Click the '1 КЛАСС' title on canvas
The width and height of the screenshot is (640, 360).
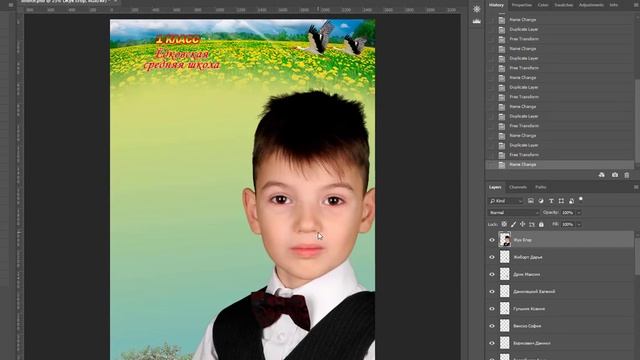point(178,39)
